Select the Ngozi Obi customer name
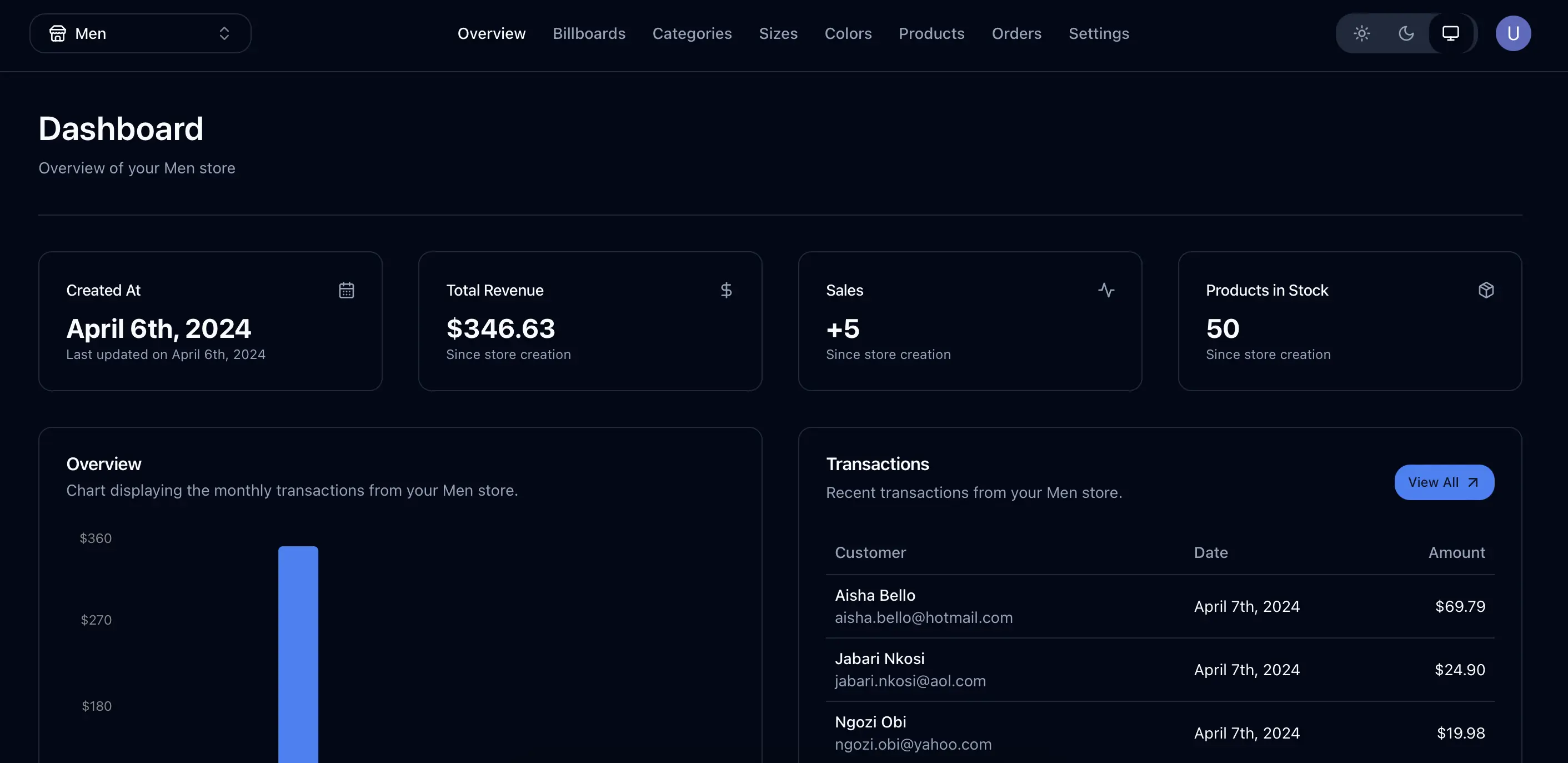Screen dimensions: 1568x763 870,722
